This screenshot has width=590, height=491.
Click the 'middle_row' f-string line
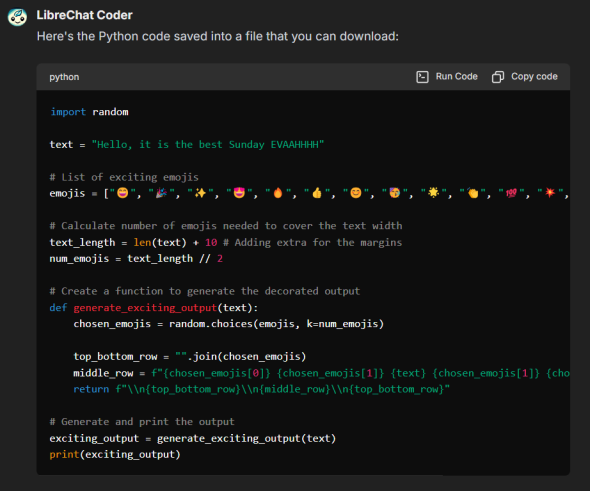pyautogui.click(x=321, y=373)
